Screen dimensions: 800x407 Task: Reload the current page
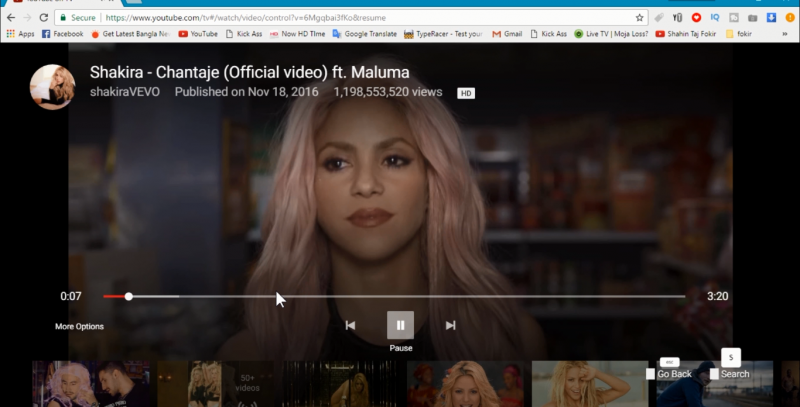click(44, 17)
